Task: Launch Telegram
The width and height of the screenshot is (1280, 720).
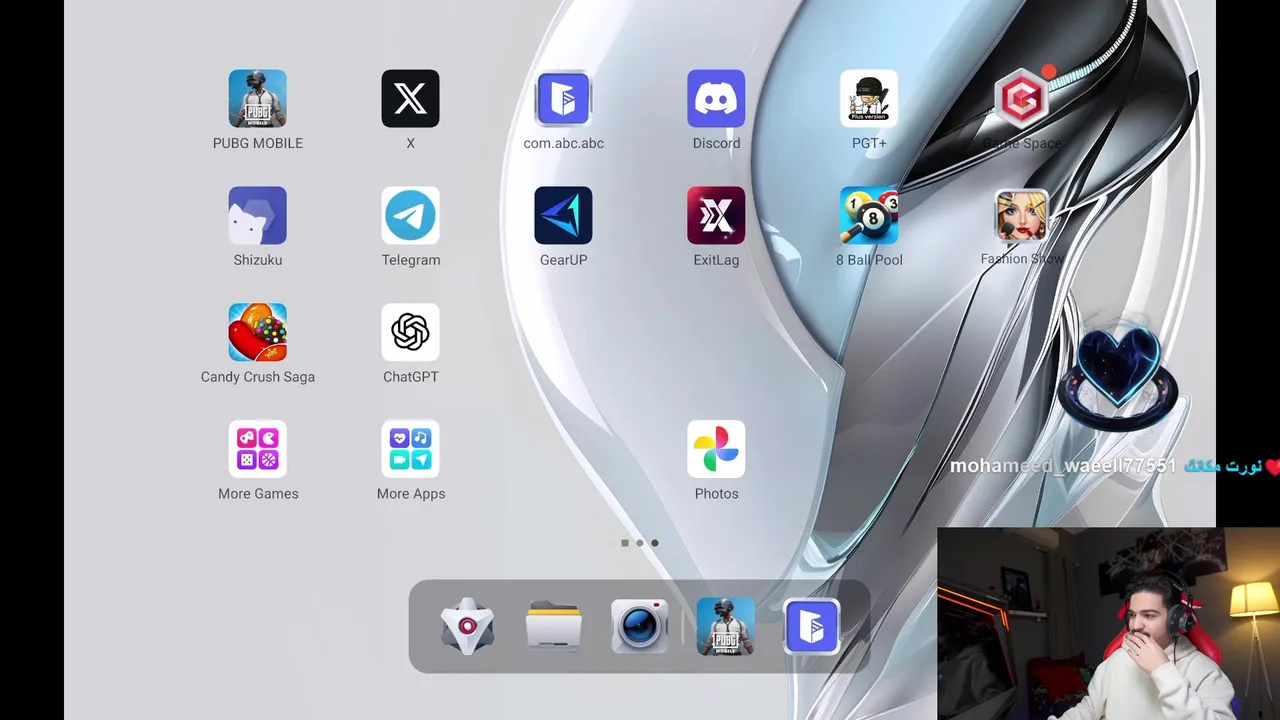Action: click(x=410, y=215)
